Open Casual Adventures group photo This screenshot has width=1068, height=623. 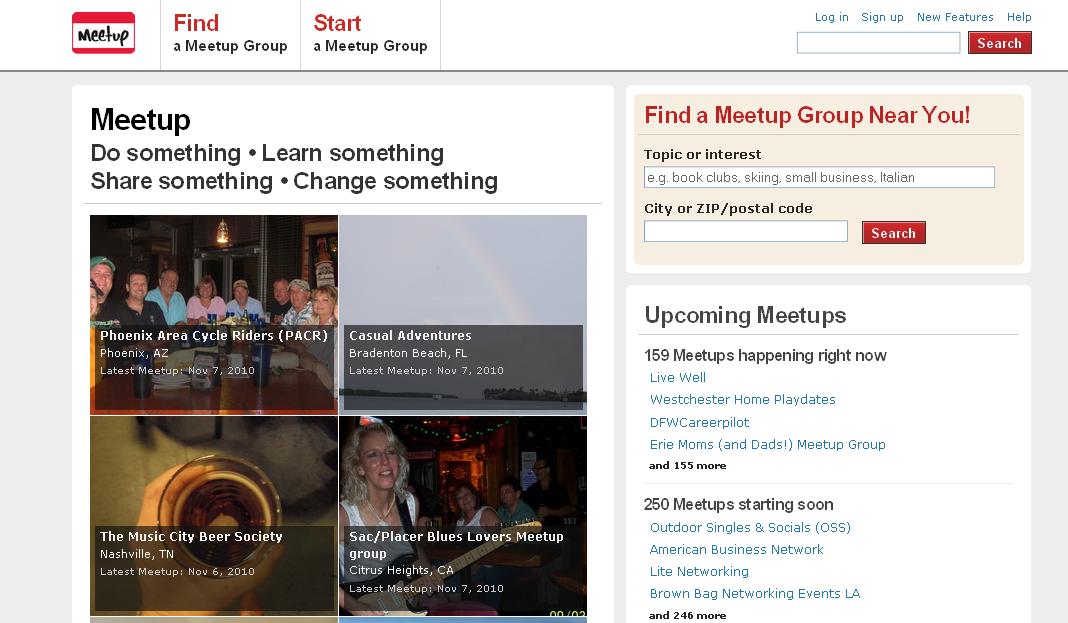tap(463, 315)
